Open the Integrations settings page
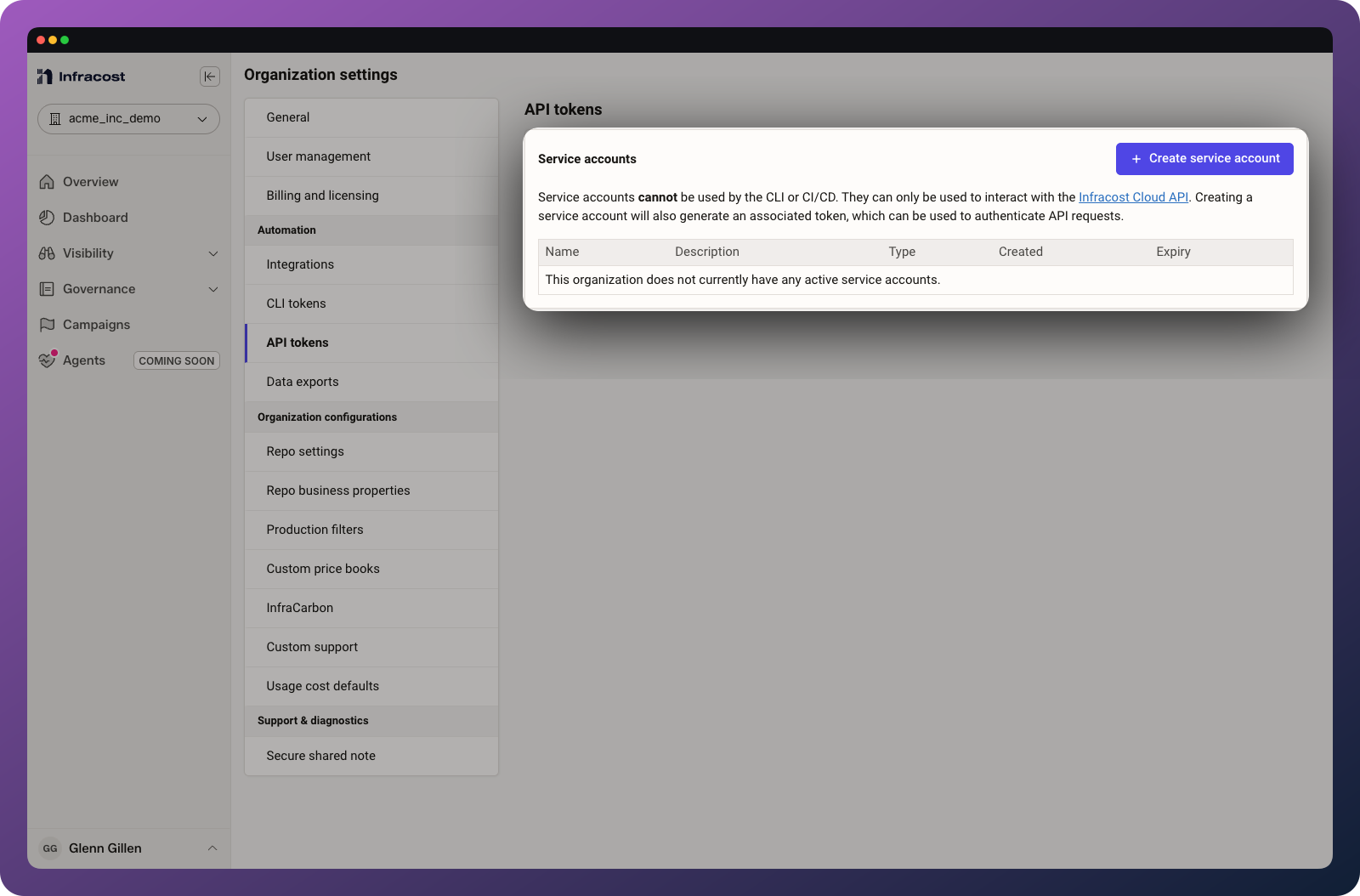 pyautogui.click(x=371, y=264)
